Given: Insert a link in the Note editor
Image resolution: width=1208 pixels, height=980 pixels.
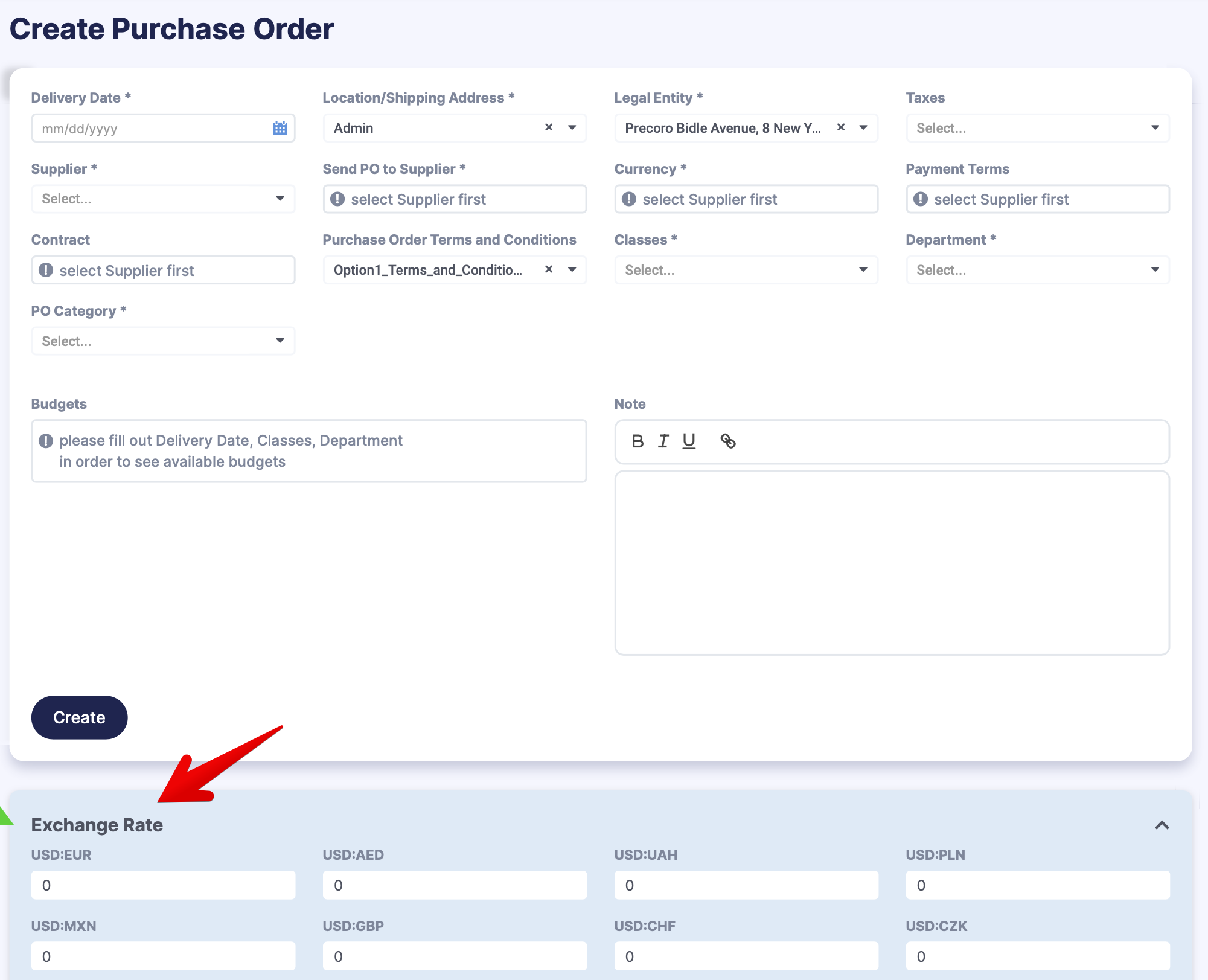Looking at the screenshot, I should pos(727,441).
